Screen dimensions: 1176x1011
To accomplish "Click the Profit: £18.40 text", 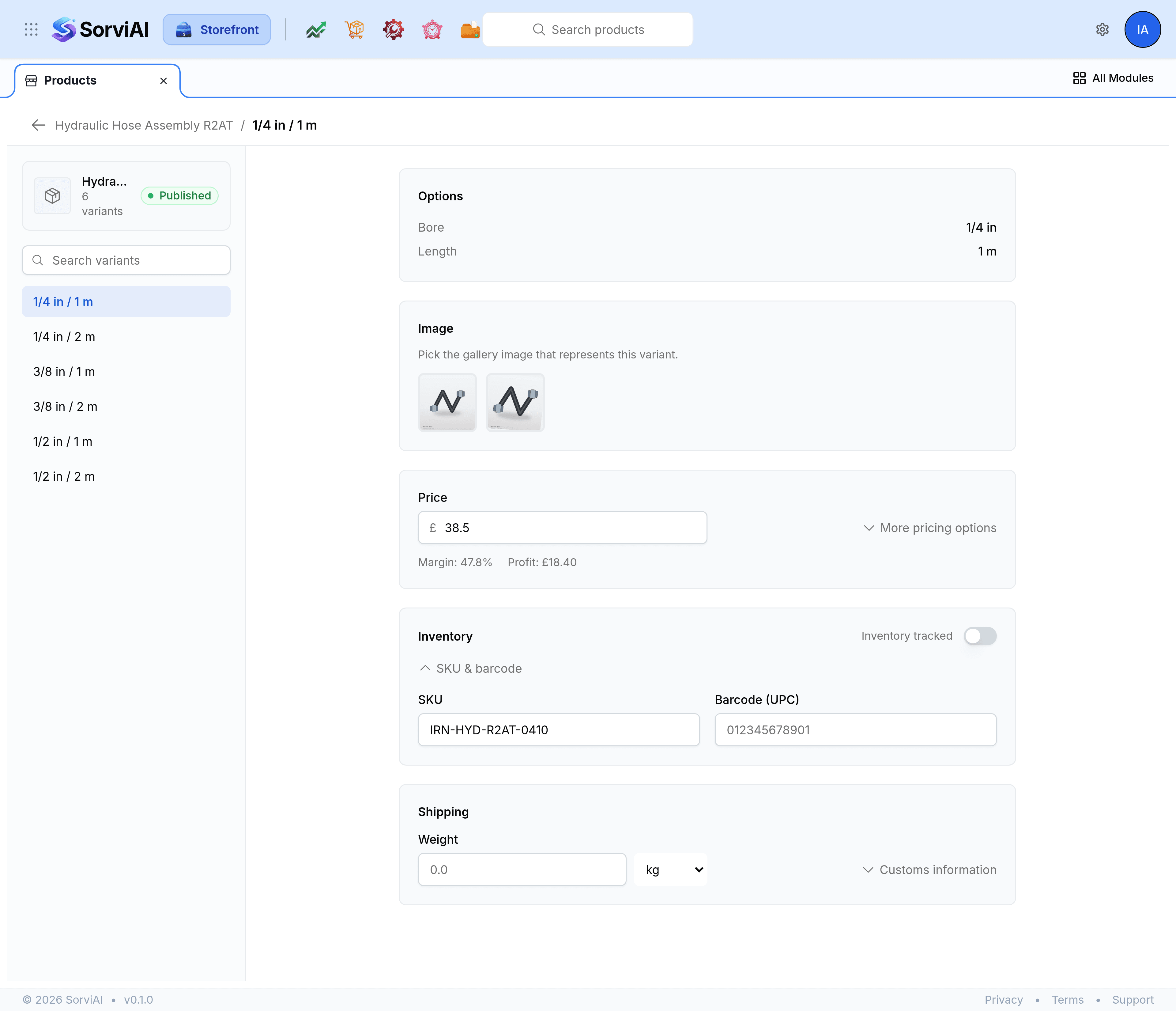I will tap(542, 562).
